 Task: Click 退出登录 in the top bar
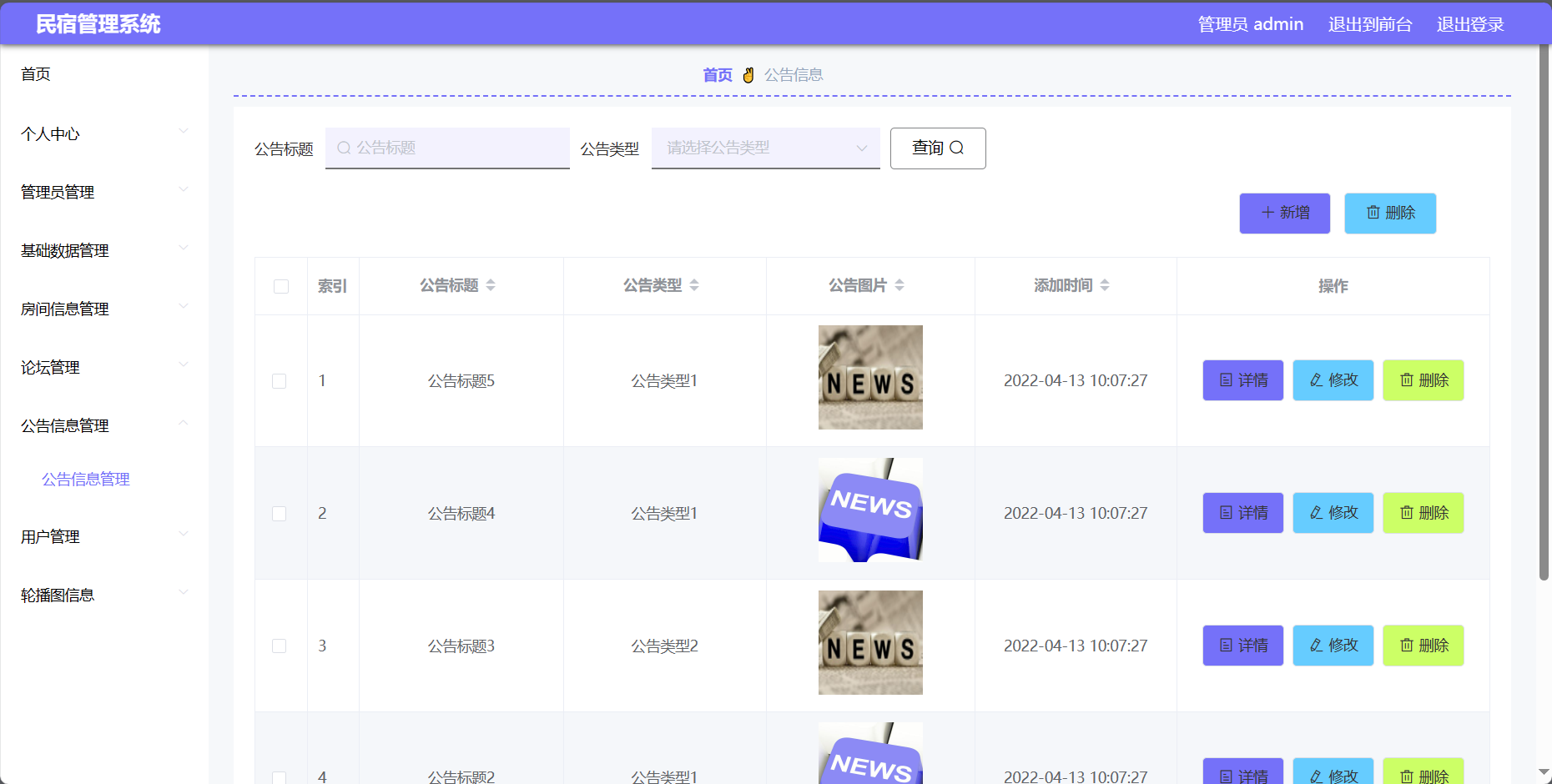1469,24
